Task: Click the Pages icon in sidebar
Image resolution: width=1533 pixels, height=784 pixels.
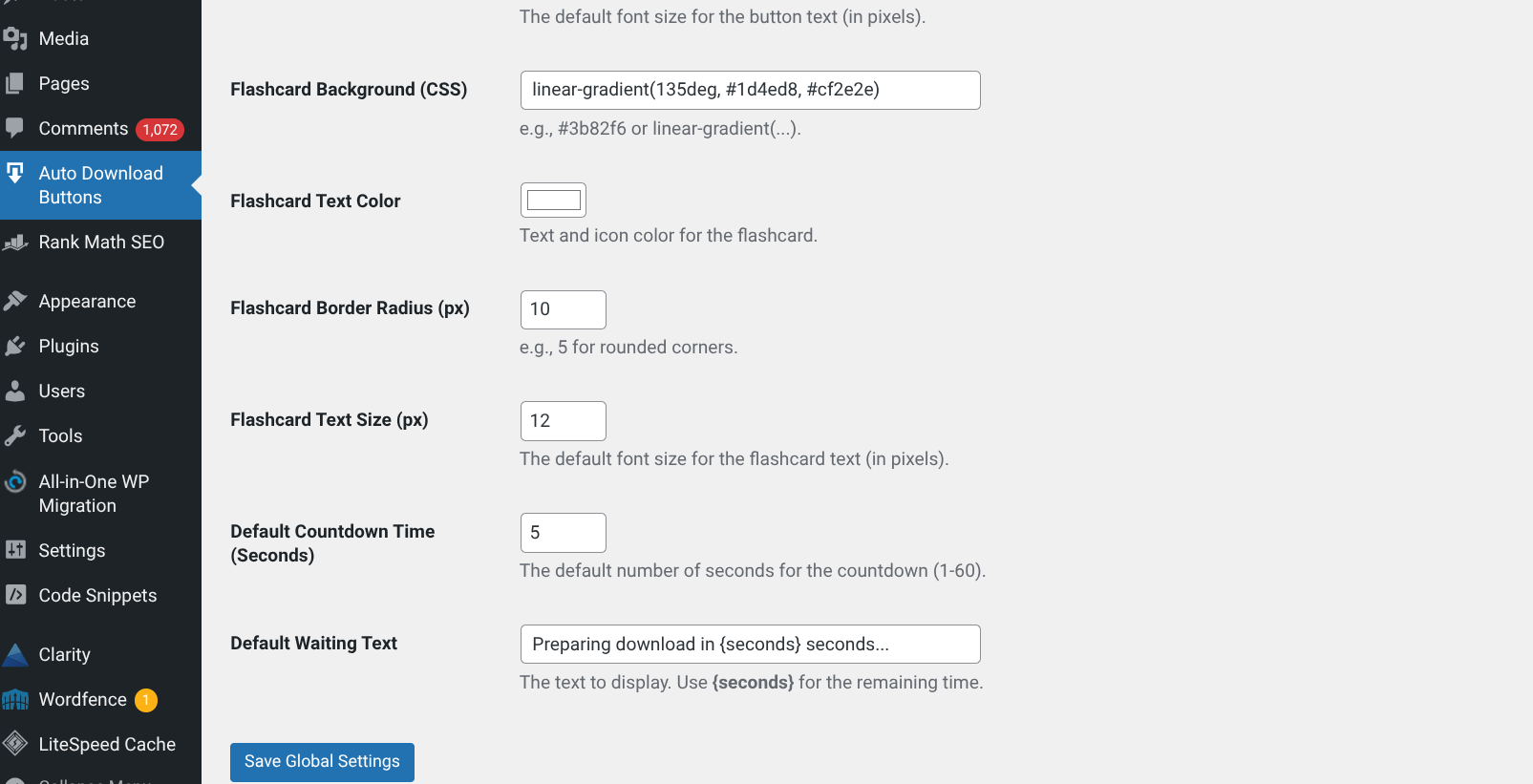Action: 14,83
